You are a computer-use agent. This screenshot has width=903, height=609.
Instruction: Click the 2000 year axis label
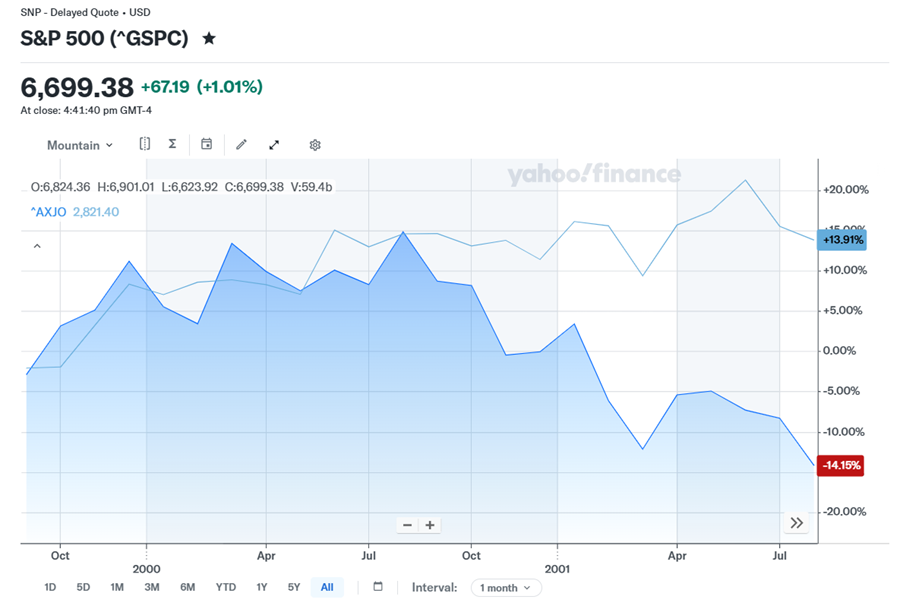[x=146, y=569]
